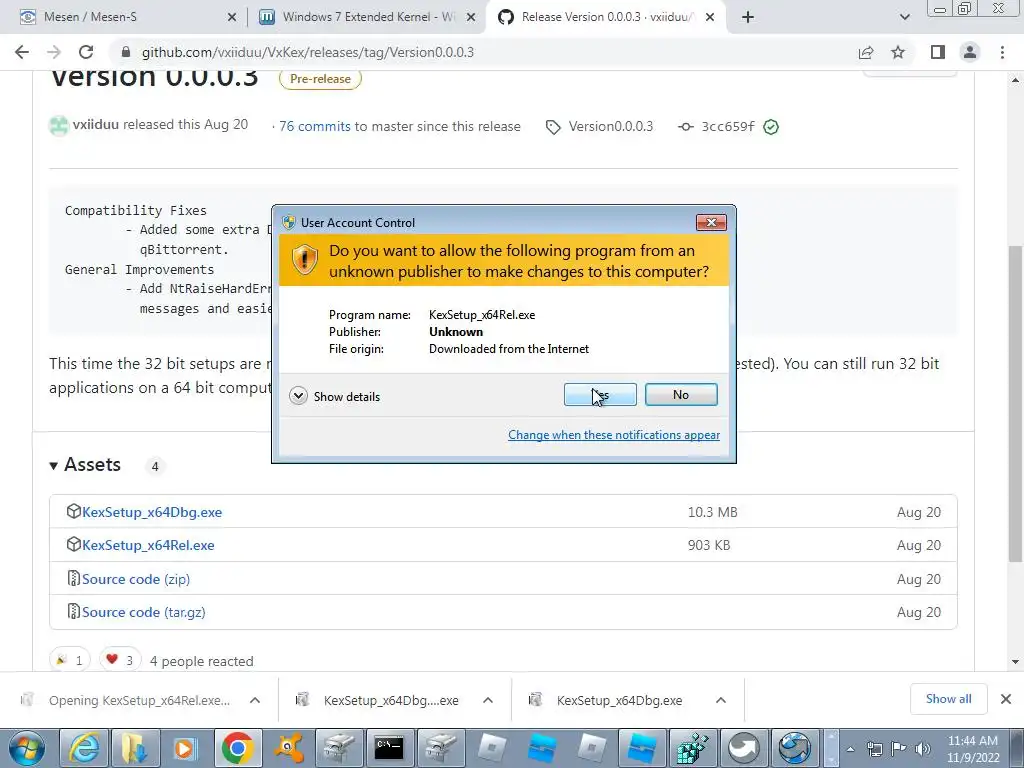
Task: Toggle the browser side panel
Action: coord(938,52)
